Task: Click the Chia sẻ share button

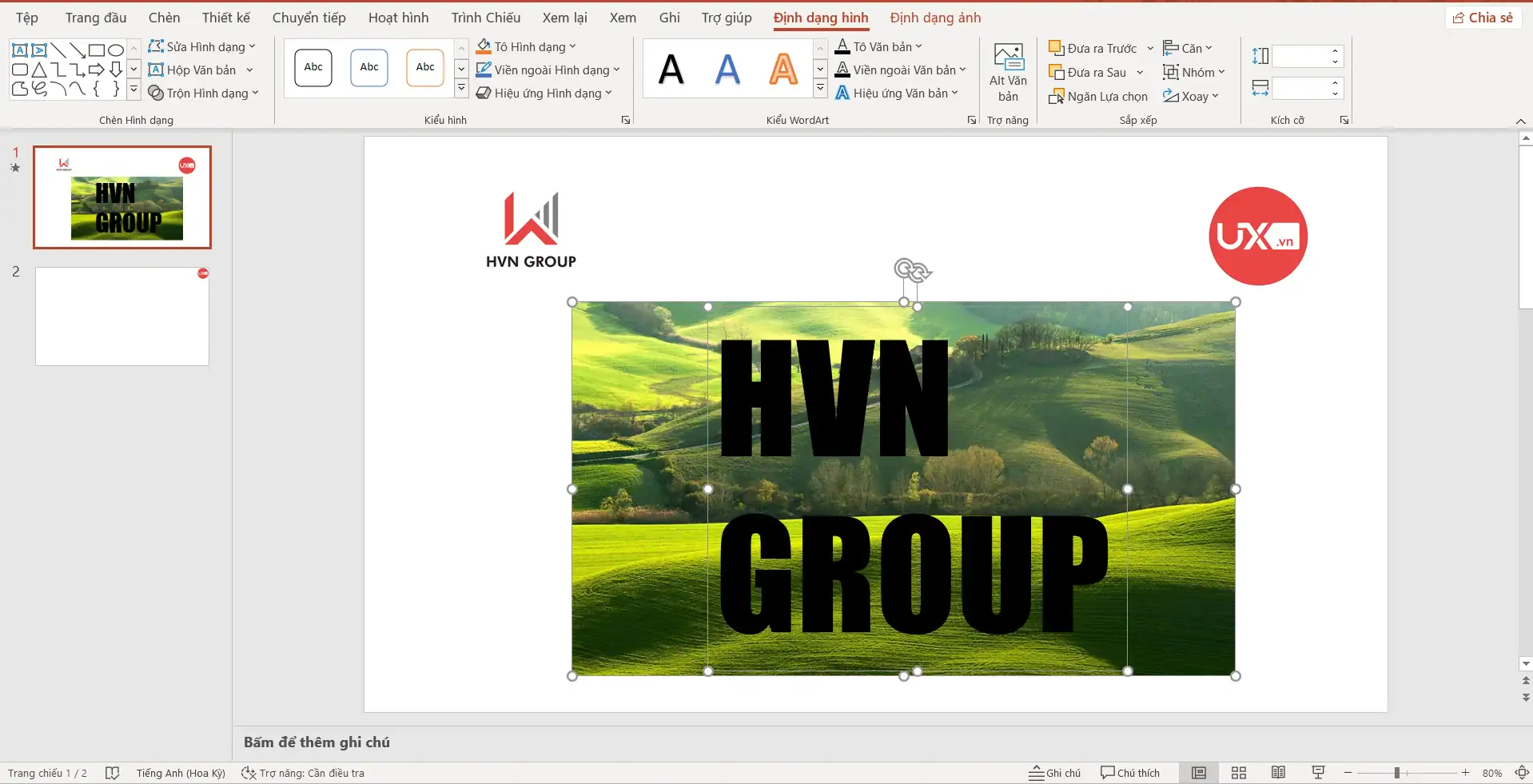Action: [x=1483, y=18]
